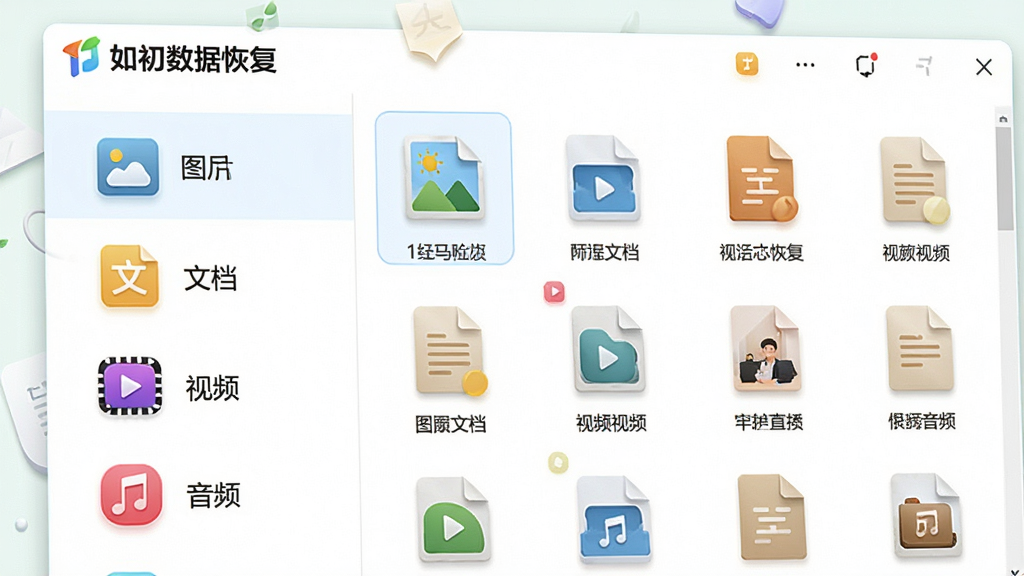Screen dimensions: 1024x576
Task: Click the 如初数据恢复 title text
Action: 193,59
